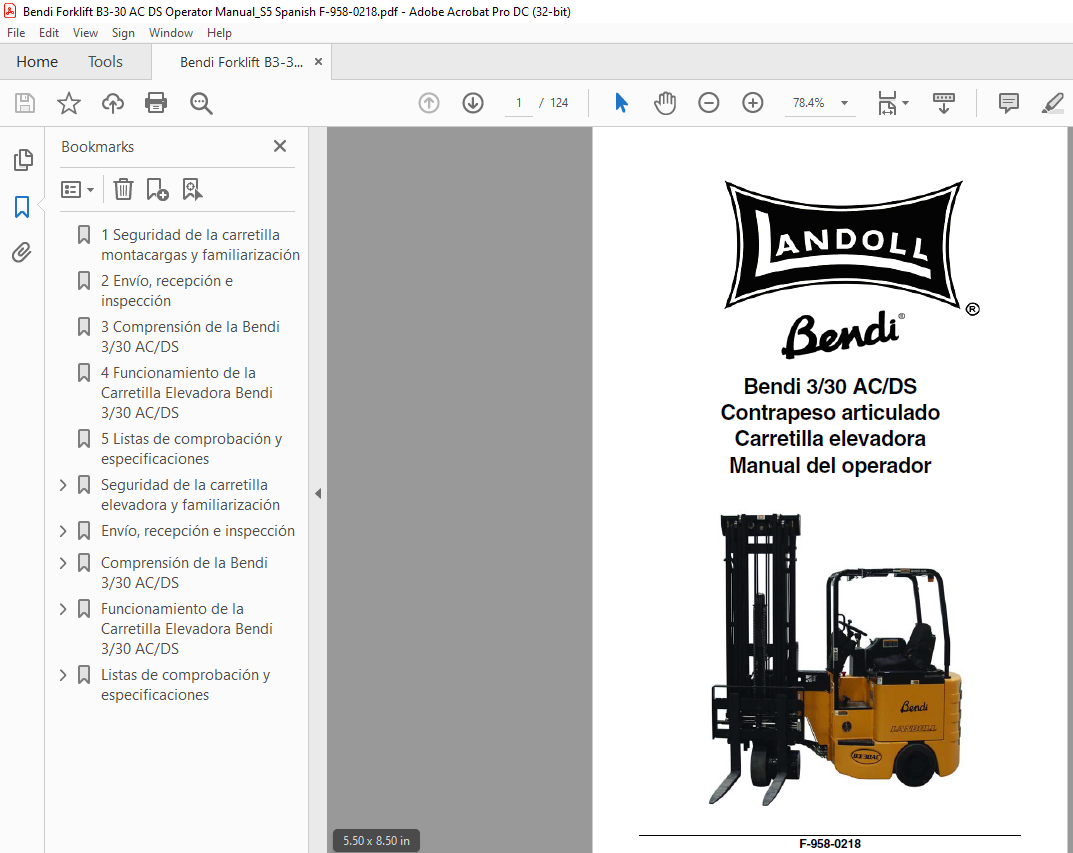Close the Bookmarks panel

point(280,146)
